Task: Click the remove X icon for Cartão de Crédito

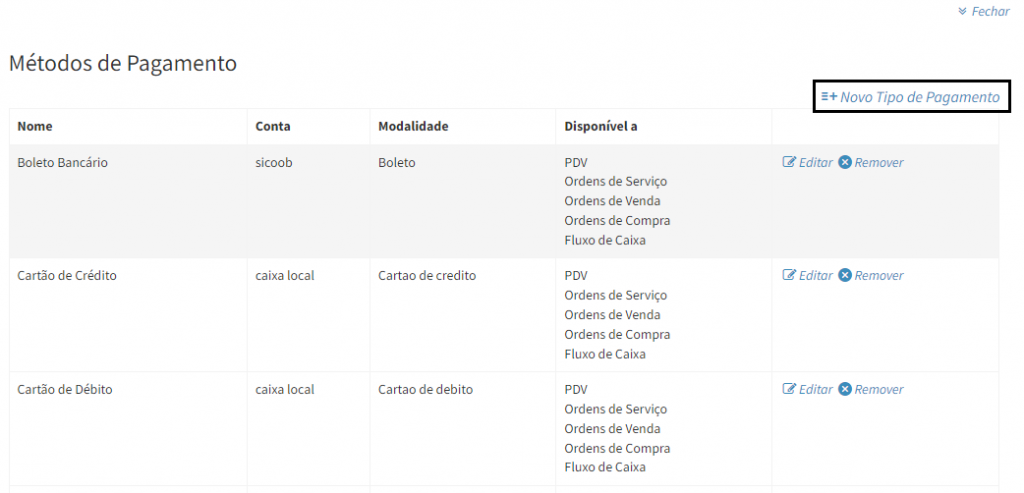Action: coord(845,276)
